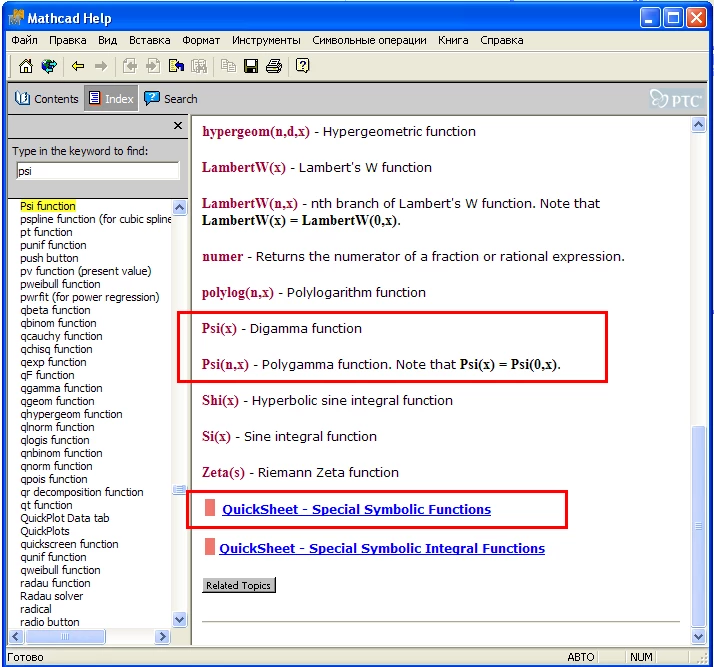Click the red icon beside Special Symbolic Functions
This screenshot has width=714, height=667.
pos(210,508)
